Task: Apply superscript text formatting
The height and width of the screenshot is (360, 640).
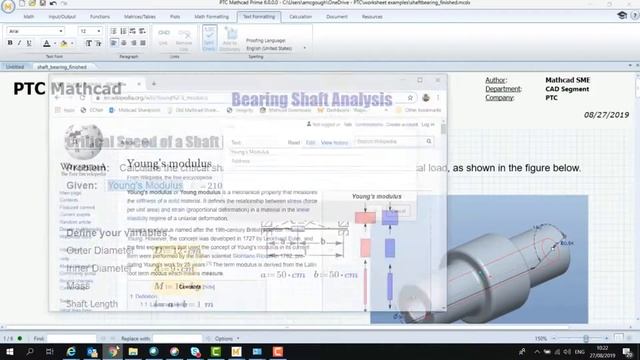Action: tap(89, 43)
